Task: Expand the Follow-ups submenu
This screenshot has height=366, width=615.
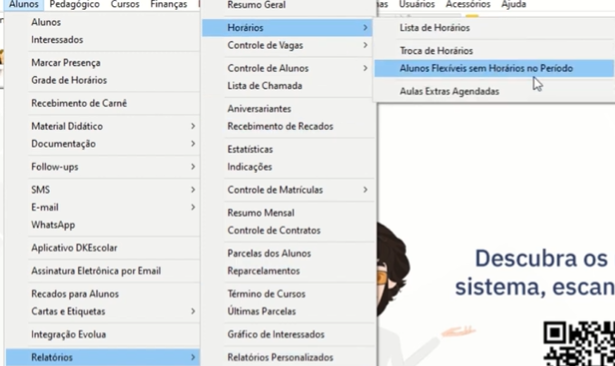Action: (x=103, y=167)
